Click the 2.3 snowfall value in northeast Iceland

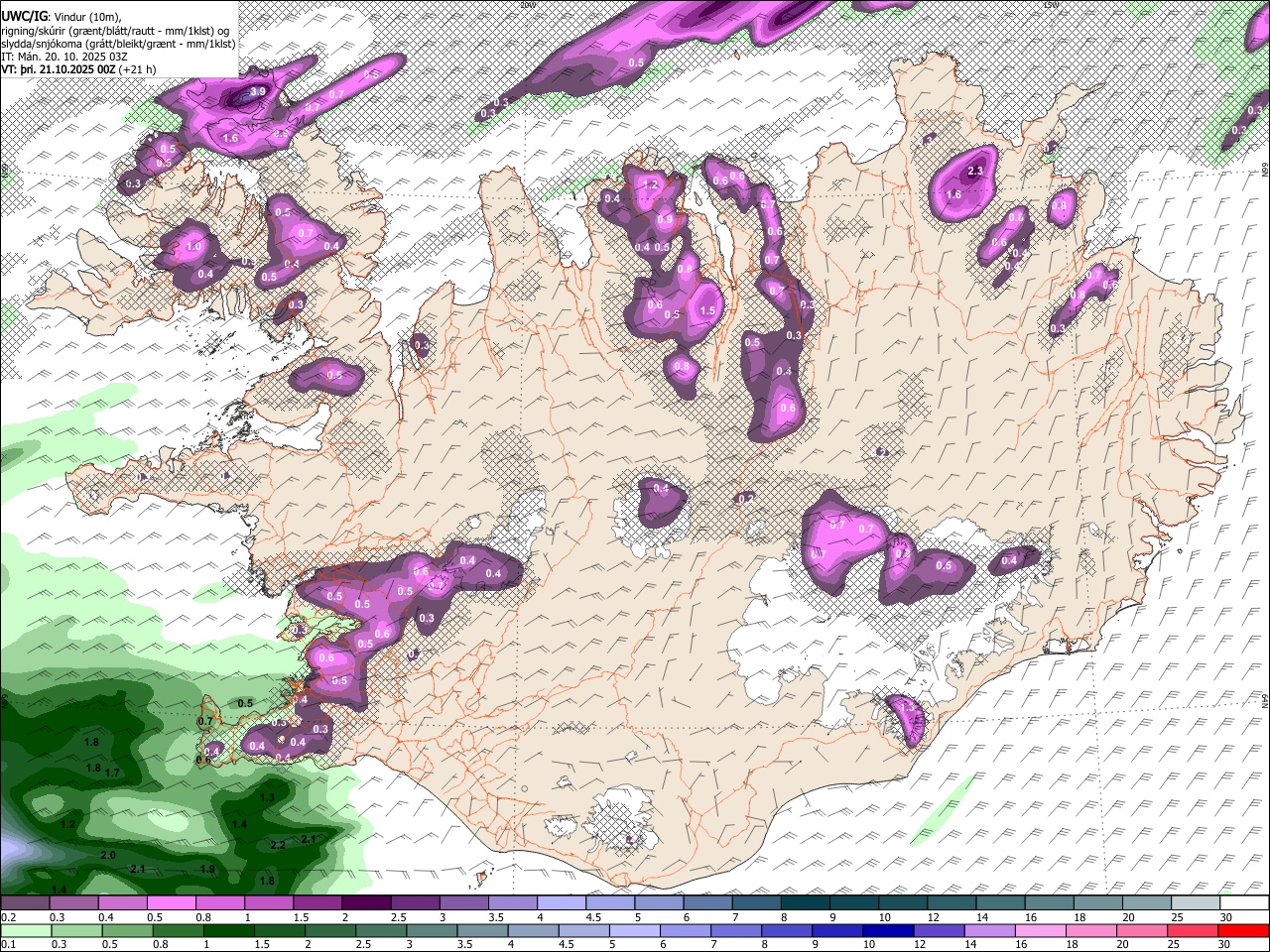tap(974, 171)
